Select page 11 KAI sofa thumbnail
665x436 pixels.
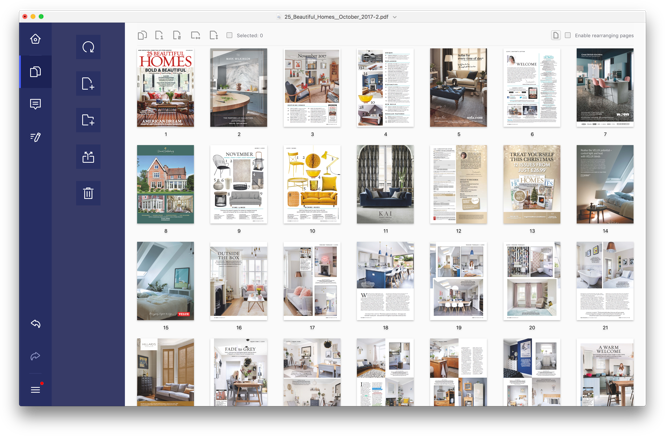pyautogui.click(x=386, y=184)
